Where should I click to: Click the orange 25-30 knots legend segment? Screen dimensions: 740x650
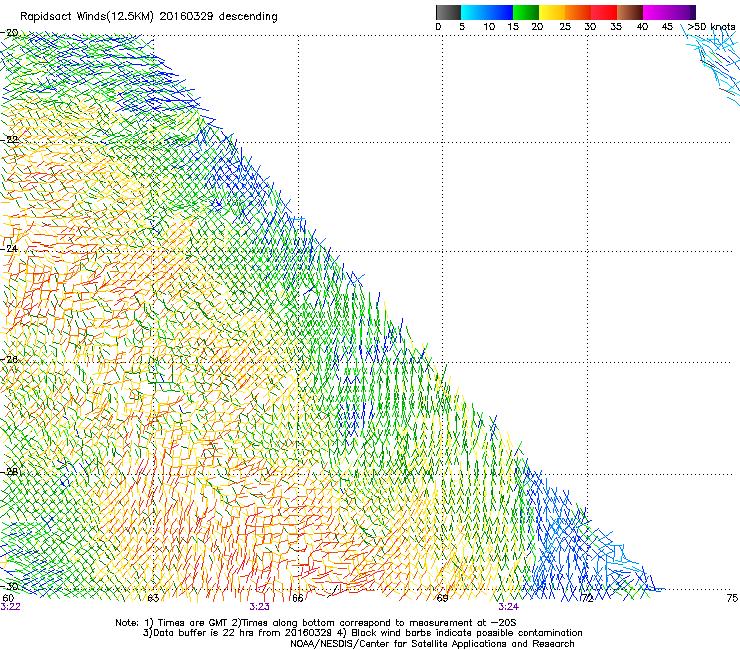click(578, 12)
